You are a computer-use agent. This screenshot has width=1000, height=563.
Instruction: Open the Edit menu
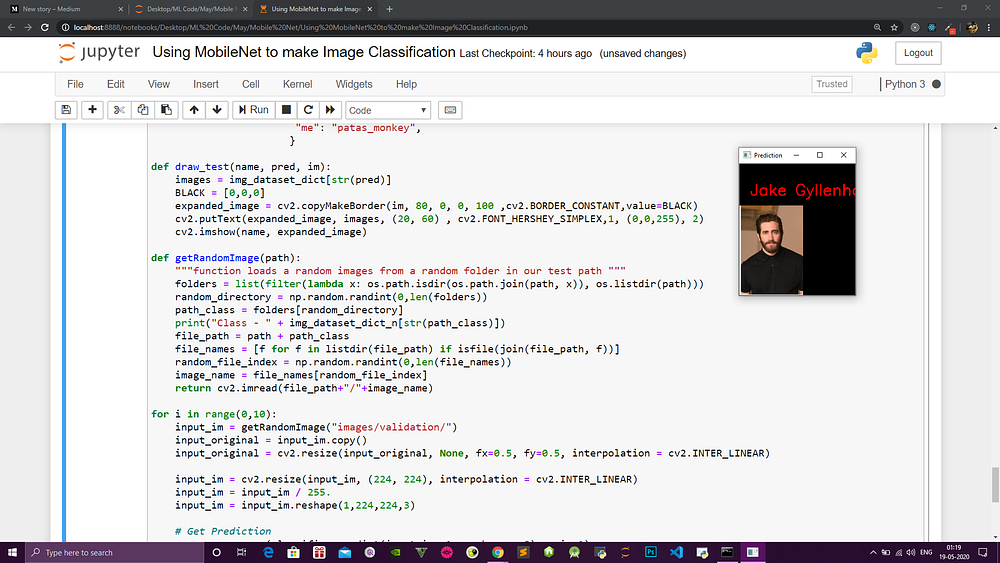coord(115,84)
